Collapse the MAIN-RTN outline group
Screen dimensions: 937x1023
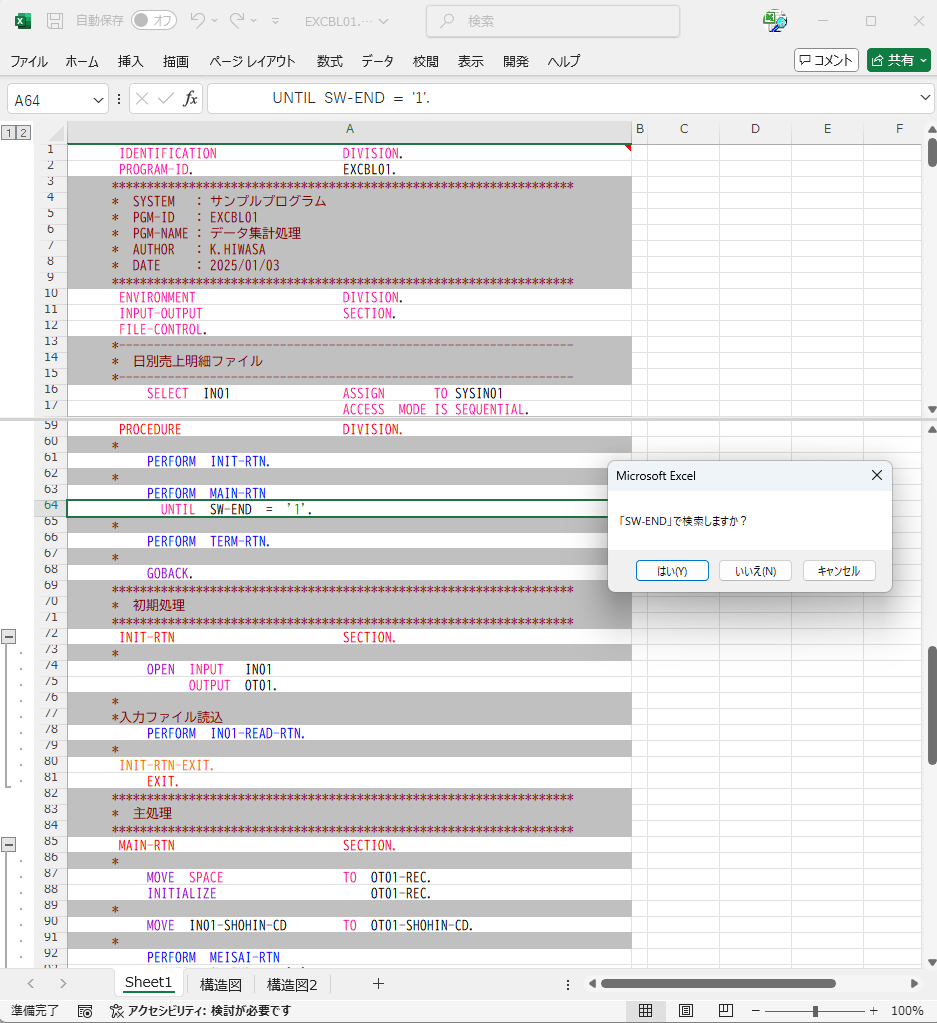(x=9, y=844)
